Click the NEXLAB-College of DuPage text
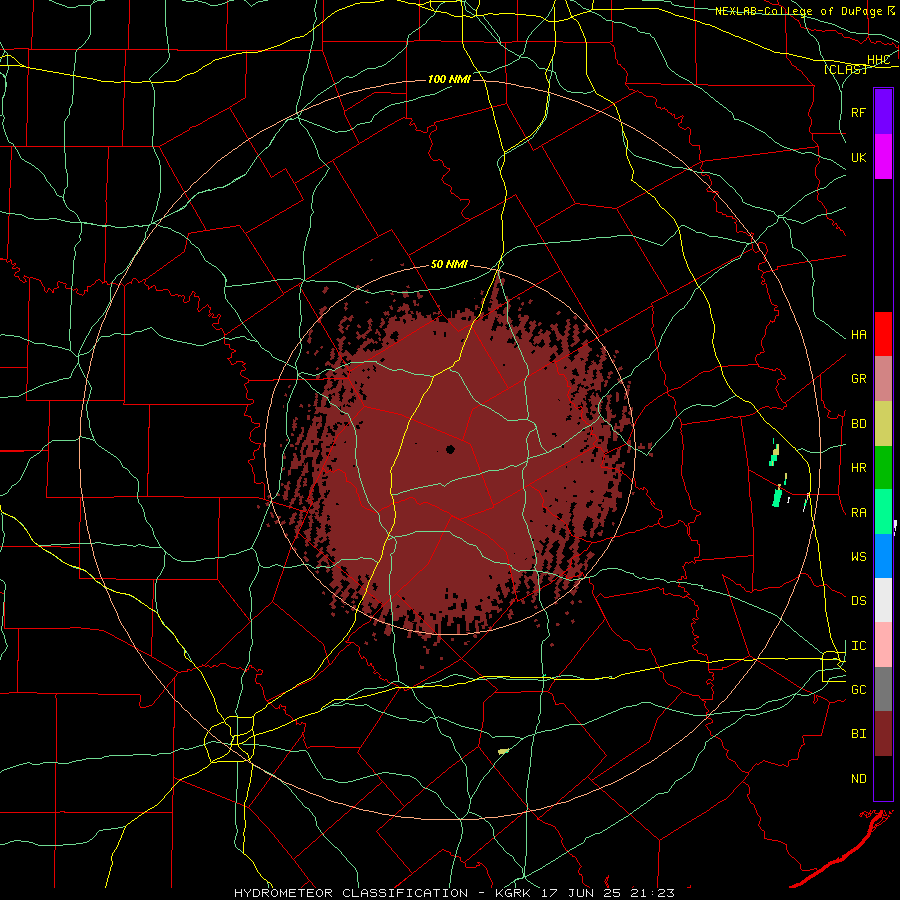This screenshot has width=900, height=900. [x=798, y=11]
